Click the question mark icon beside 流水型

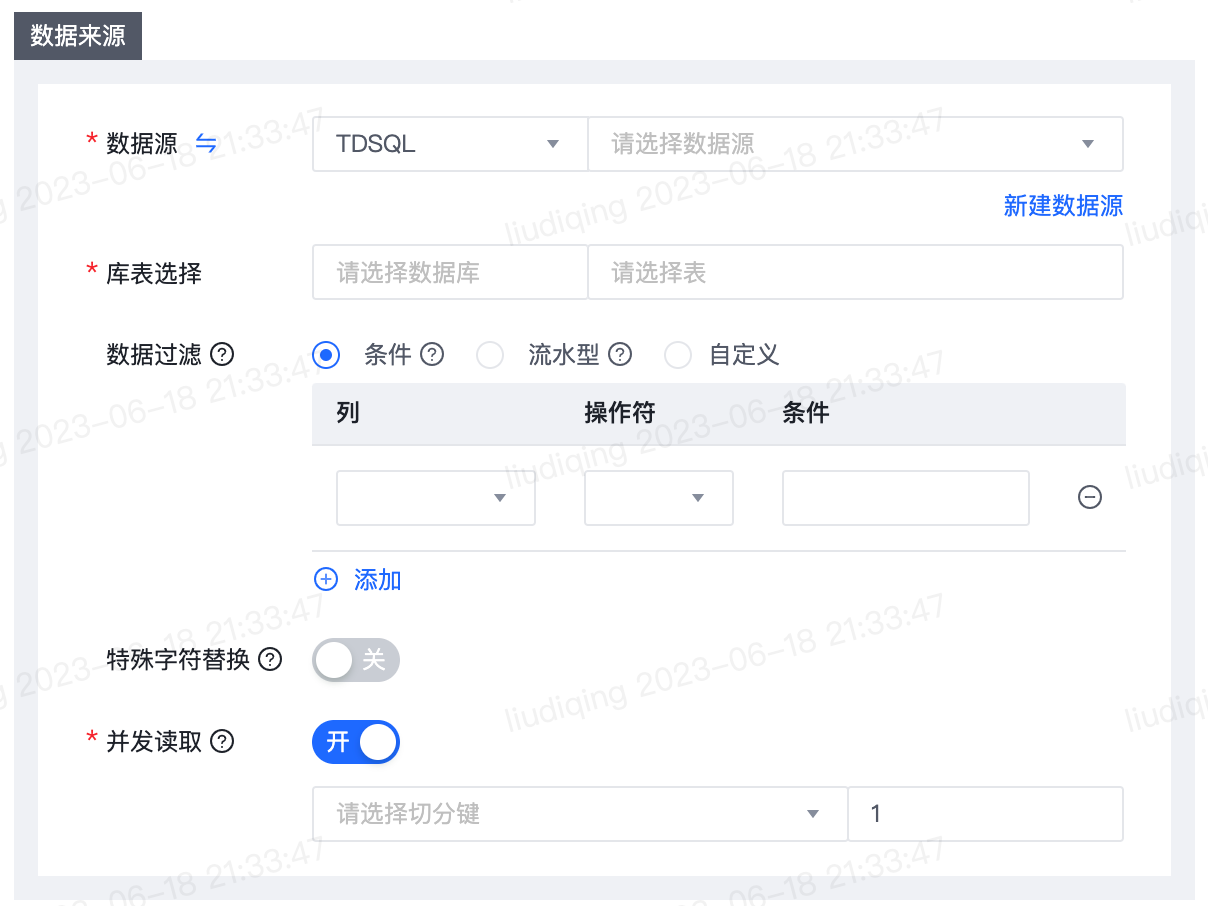pyautogui.click(x=620, y=354)
